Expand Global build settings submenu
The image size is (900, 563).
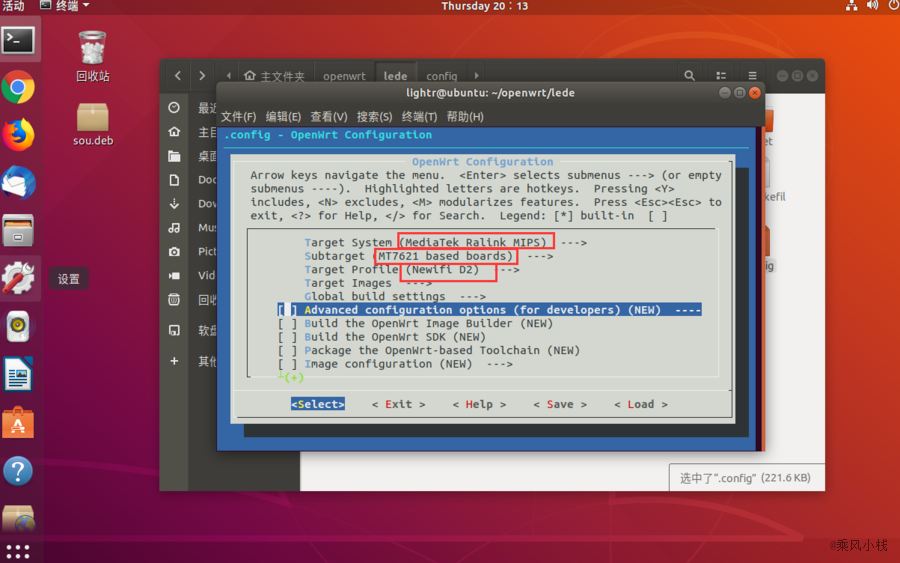pyautogui.click(x=395, y=297)
